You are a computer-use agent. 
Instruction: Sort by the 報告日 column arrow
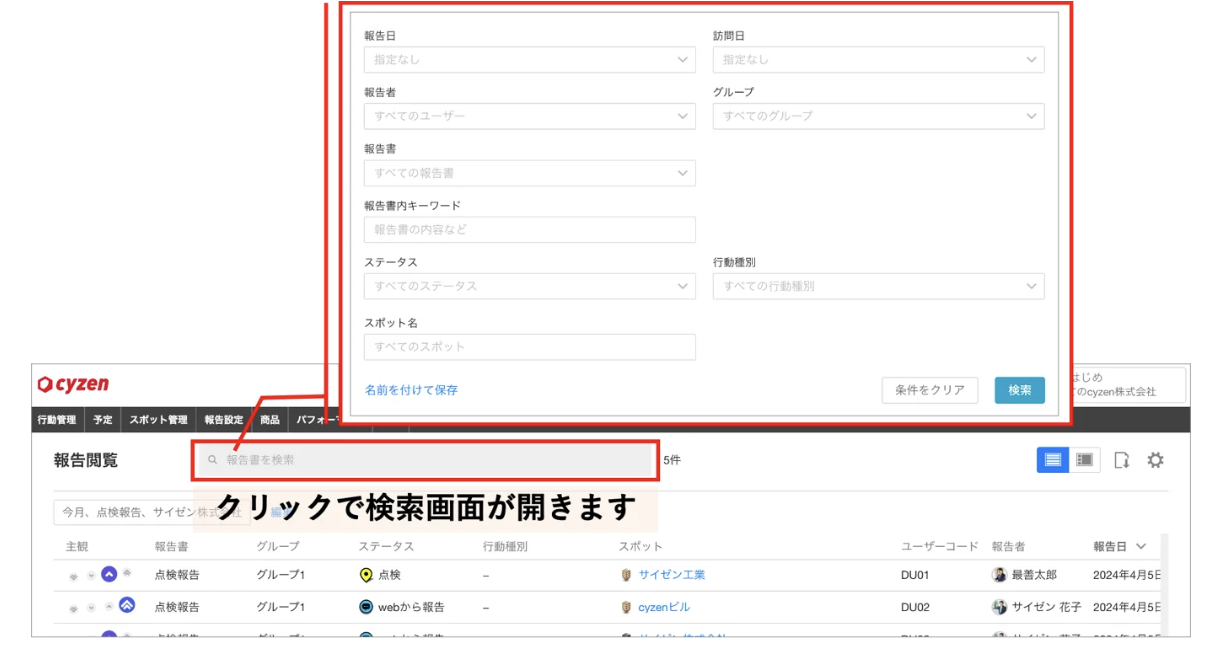click(x=1140, y=547)
